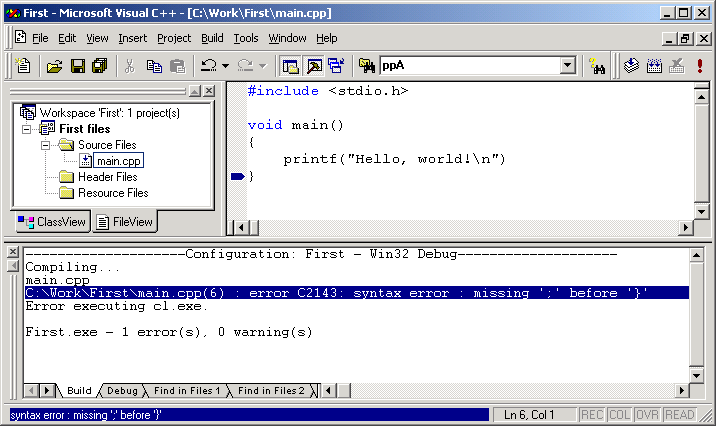The width and height of the screenshot is (716, 426).
Task: Toggle the Workspace window icon
Action: [x=290, y=66]
